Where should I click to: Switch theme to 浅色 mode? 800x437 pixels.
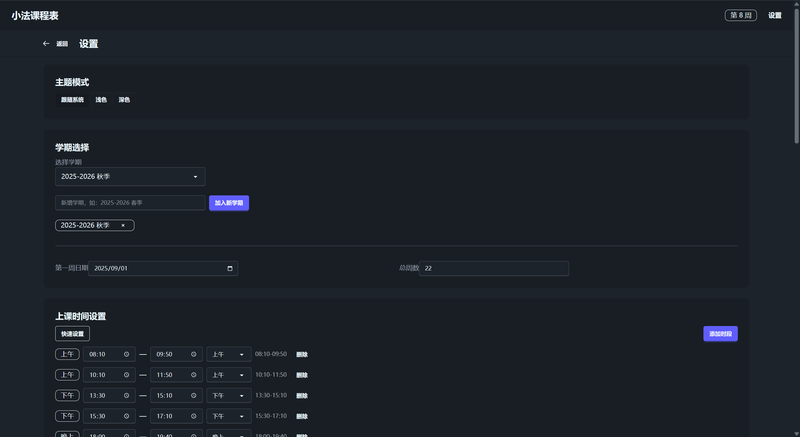(101, 100)
